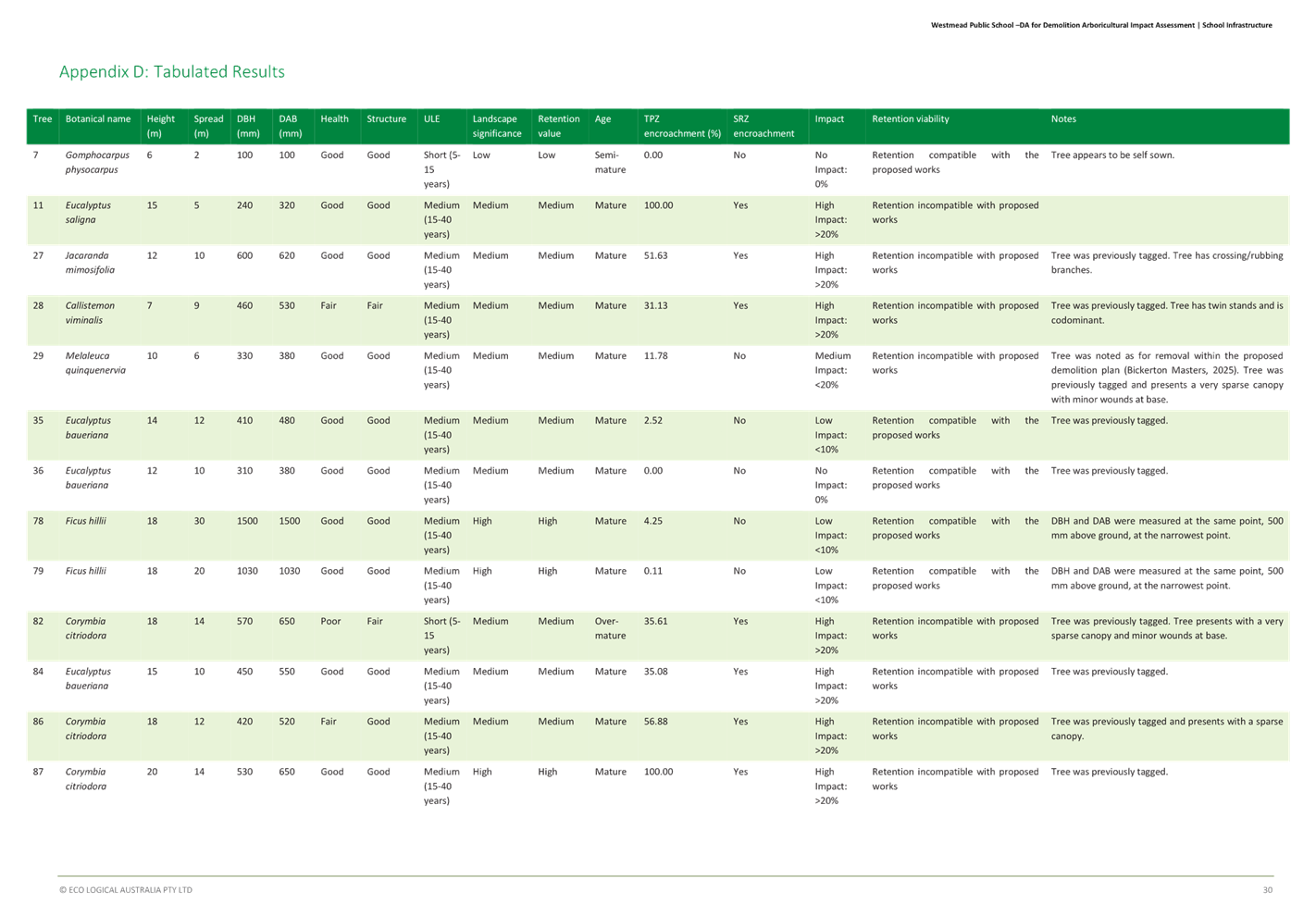Click the TPZ encroachment (%) column header
1316x916 pixels.
point(682,126)
